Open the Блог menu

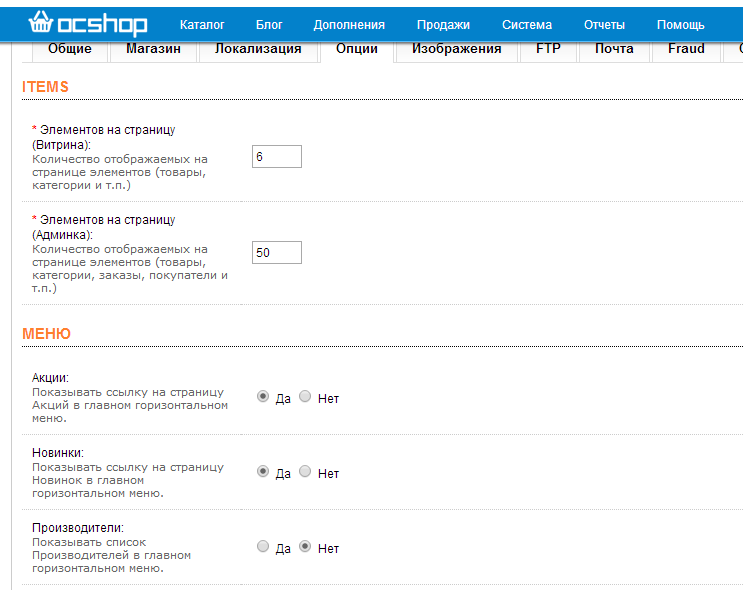269,25
